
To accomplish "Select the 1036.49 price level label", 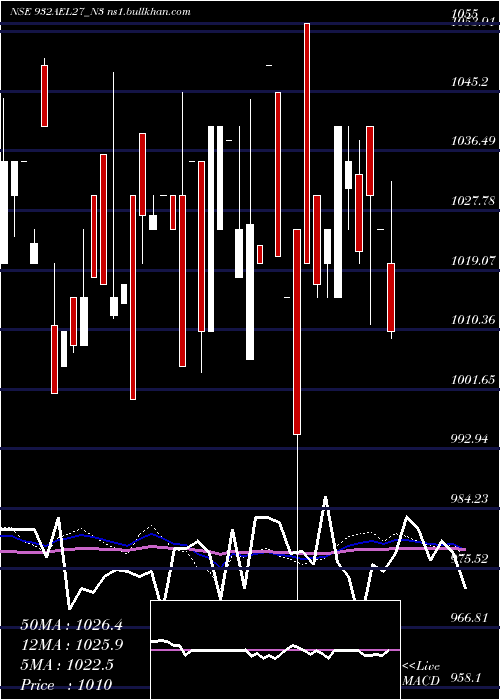I will [x=473, y=141].
